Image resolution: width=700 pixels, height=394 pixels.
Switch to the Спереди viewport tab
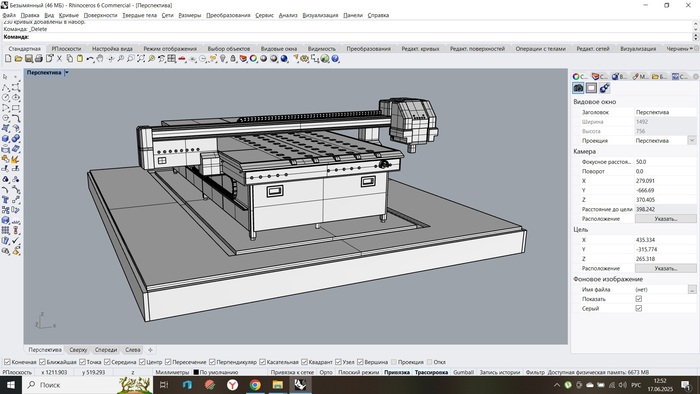(x=106, y=350)
